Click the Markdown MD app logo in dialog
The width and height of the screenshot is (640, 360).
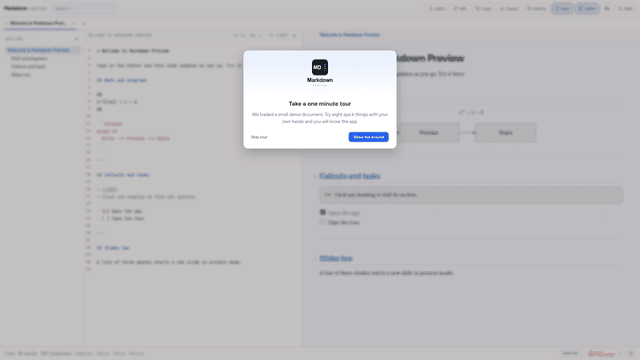point(320,67)
